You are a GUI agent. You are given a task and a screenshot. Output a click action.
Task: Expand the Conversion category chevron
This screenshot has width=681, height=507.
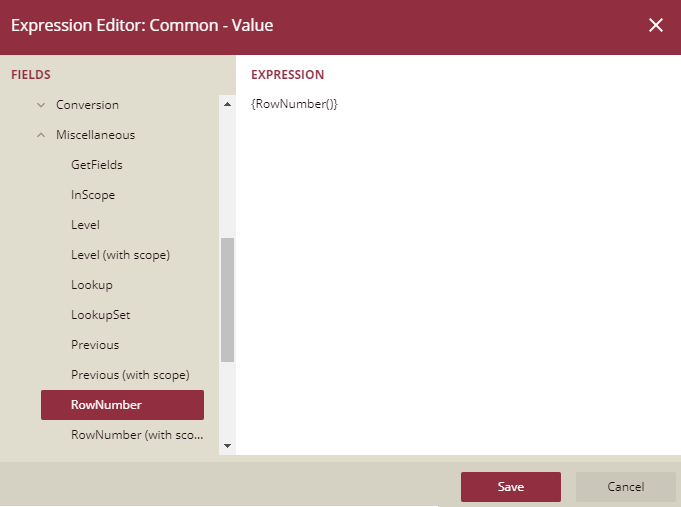pyautogui.click(x=41, y=105)
